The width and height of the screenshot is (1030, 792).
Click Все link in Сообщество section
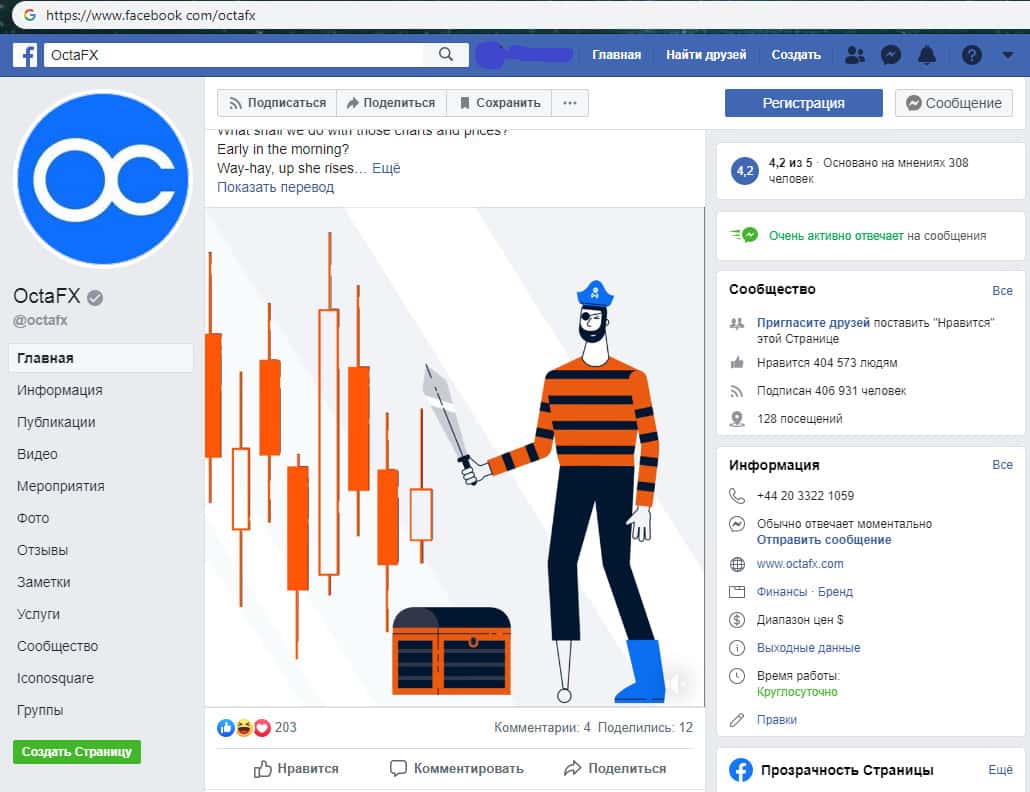pyautogui.click(x=1002, y=290)
